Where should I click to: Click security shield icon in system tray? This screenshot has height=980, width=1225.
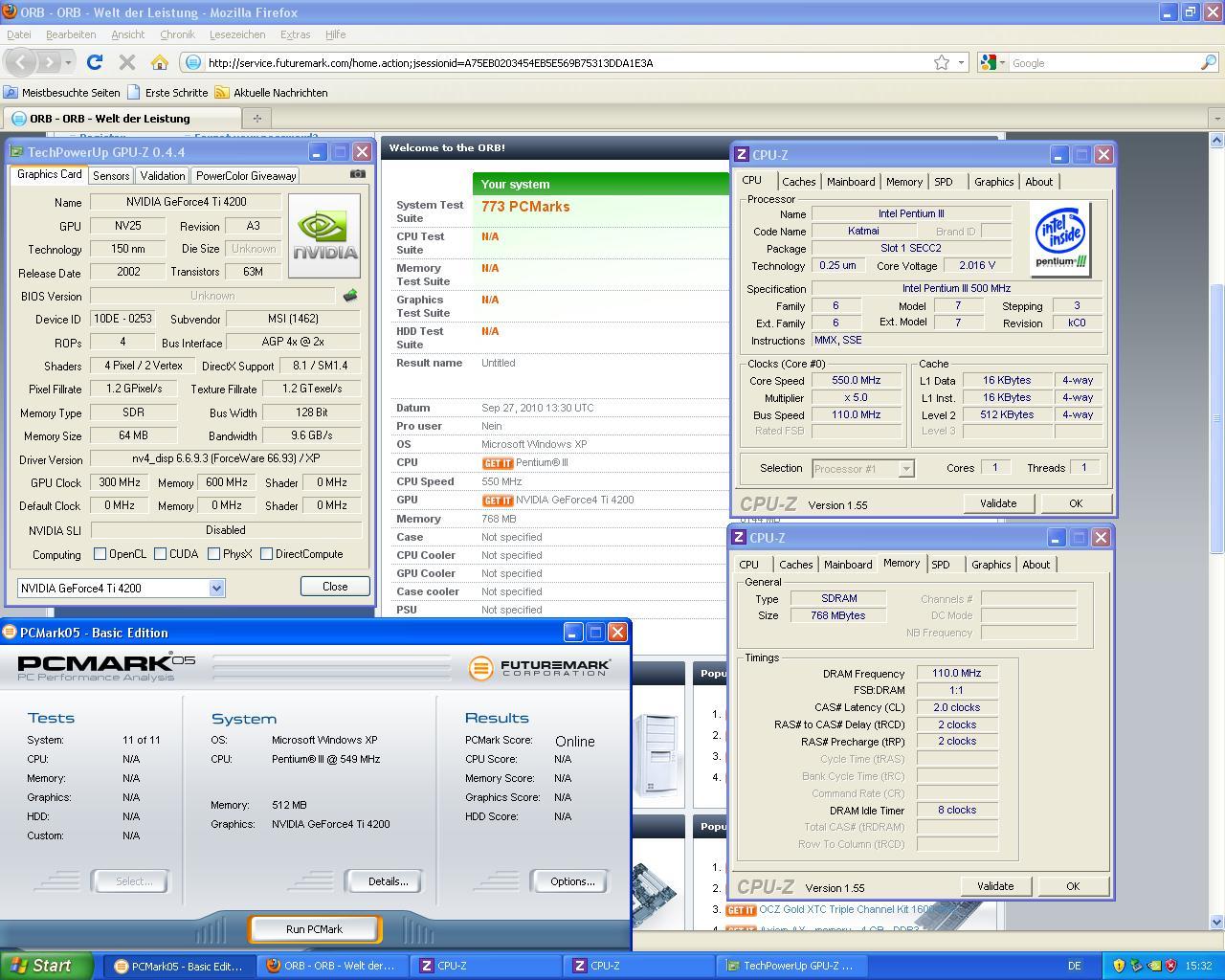pyautogui.click(x=1118, y=966)
